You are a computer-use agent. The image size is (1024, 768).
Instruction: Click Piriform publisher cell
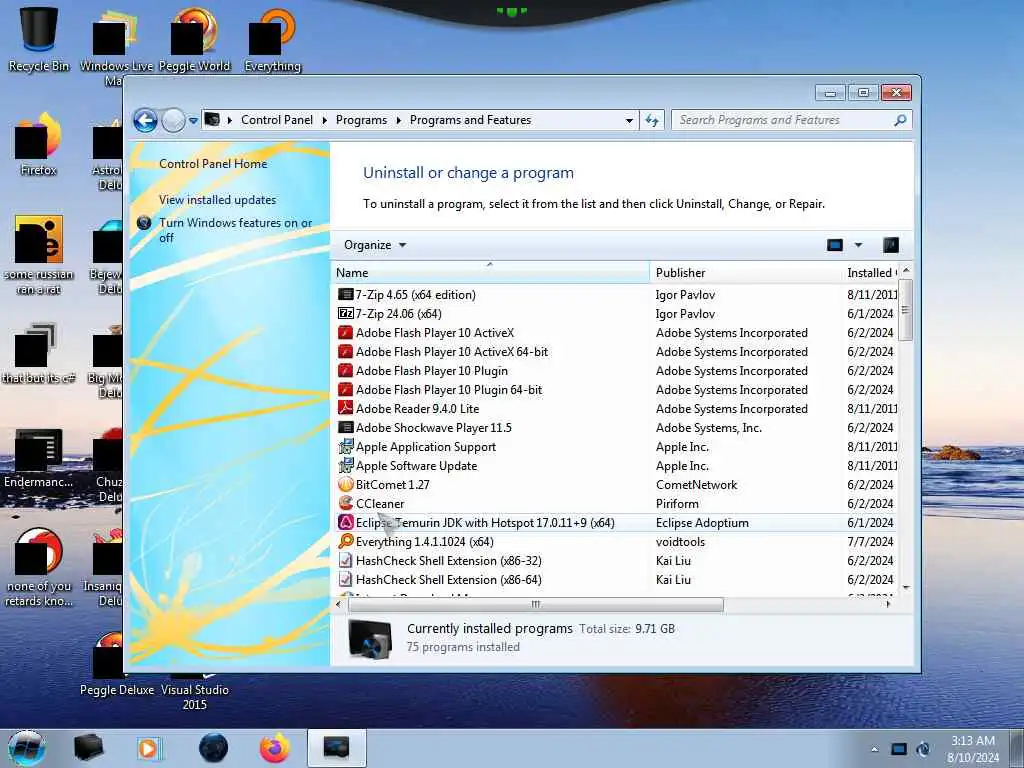point(677,504)
